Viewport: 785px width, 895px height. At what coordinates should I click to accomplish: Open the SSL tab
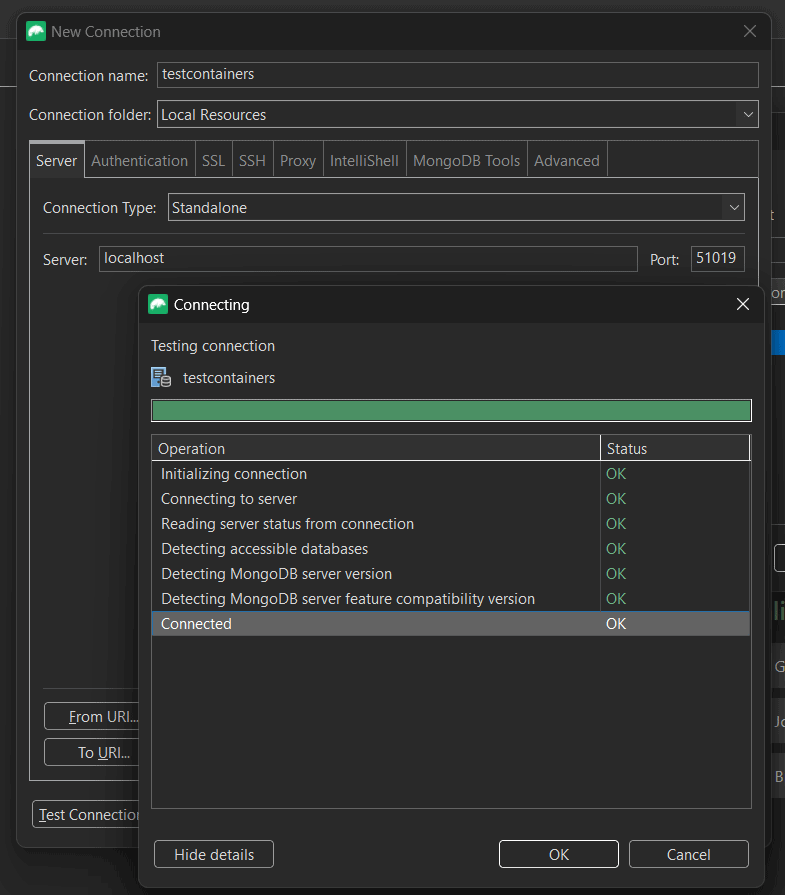[x=214, y=161]
